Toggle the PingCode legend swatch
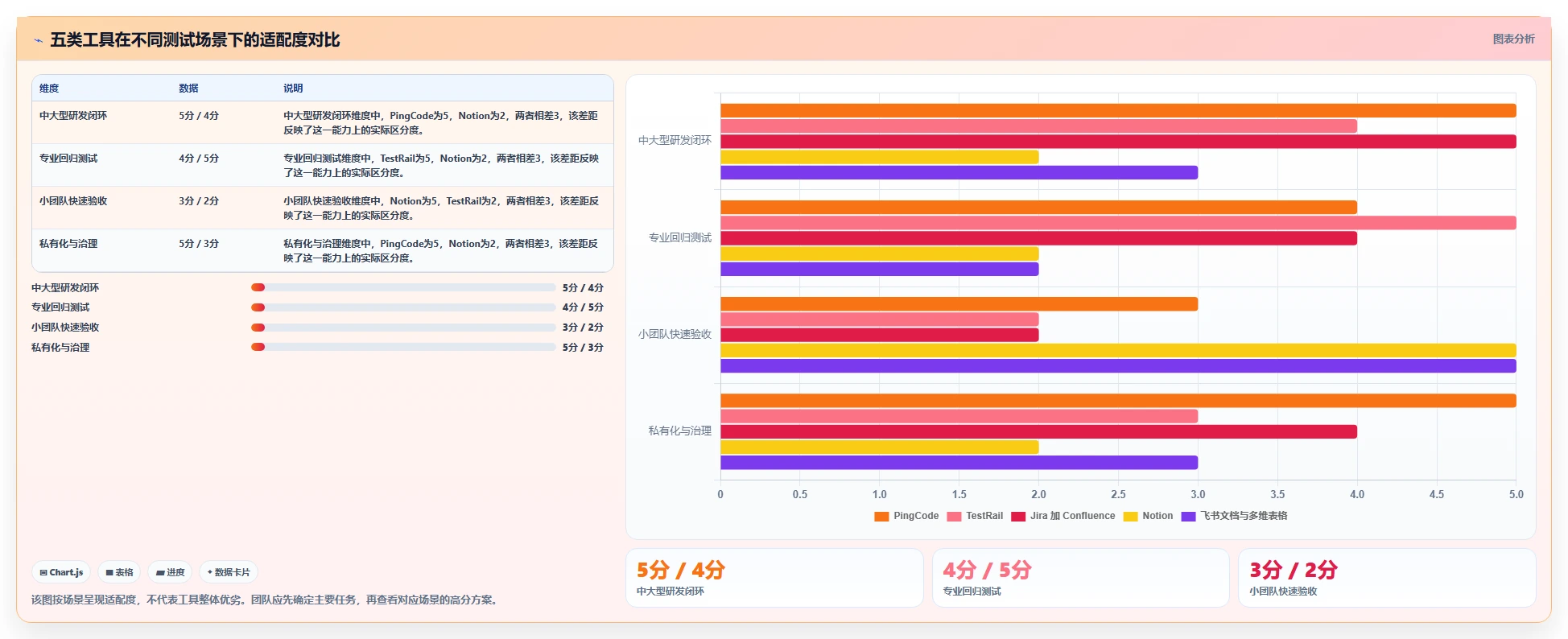 (x=881, y=516)
